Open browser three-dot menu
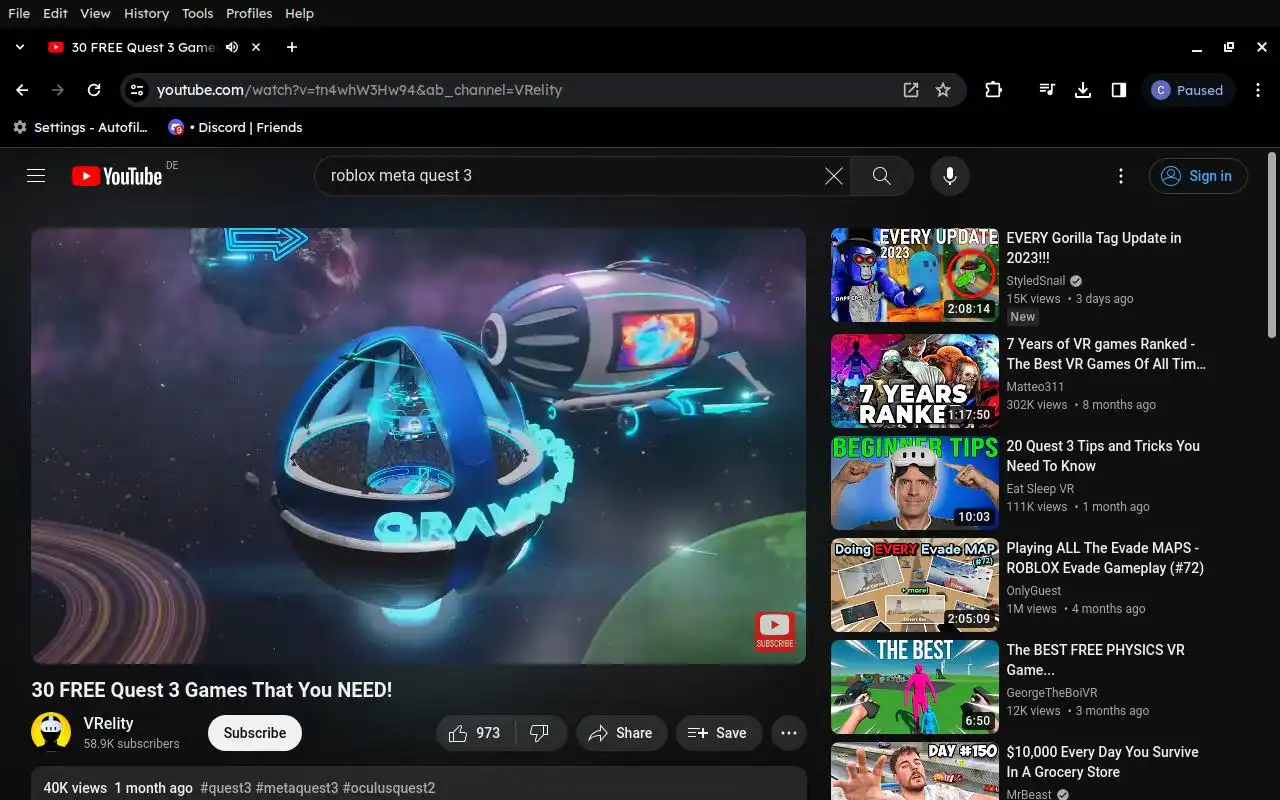This screenshot has height=800, width=1280. (x=1258, y=90)
